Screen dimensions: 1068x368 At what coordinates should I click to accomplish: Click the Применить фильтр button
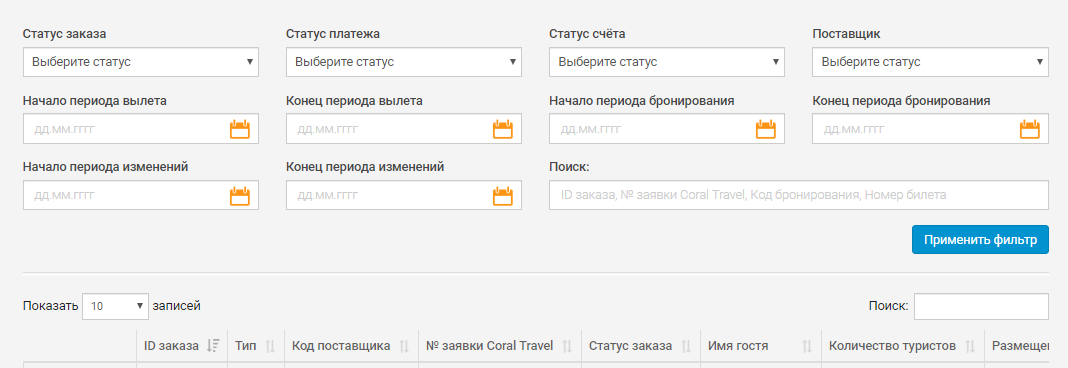click(980, 240)
